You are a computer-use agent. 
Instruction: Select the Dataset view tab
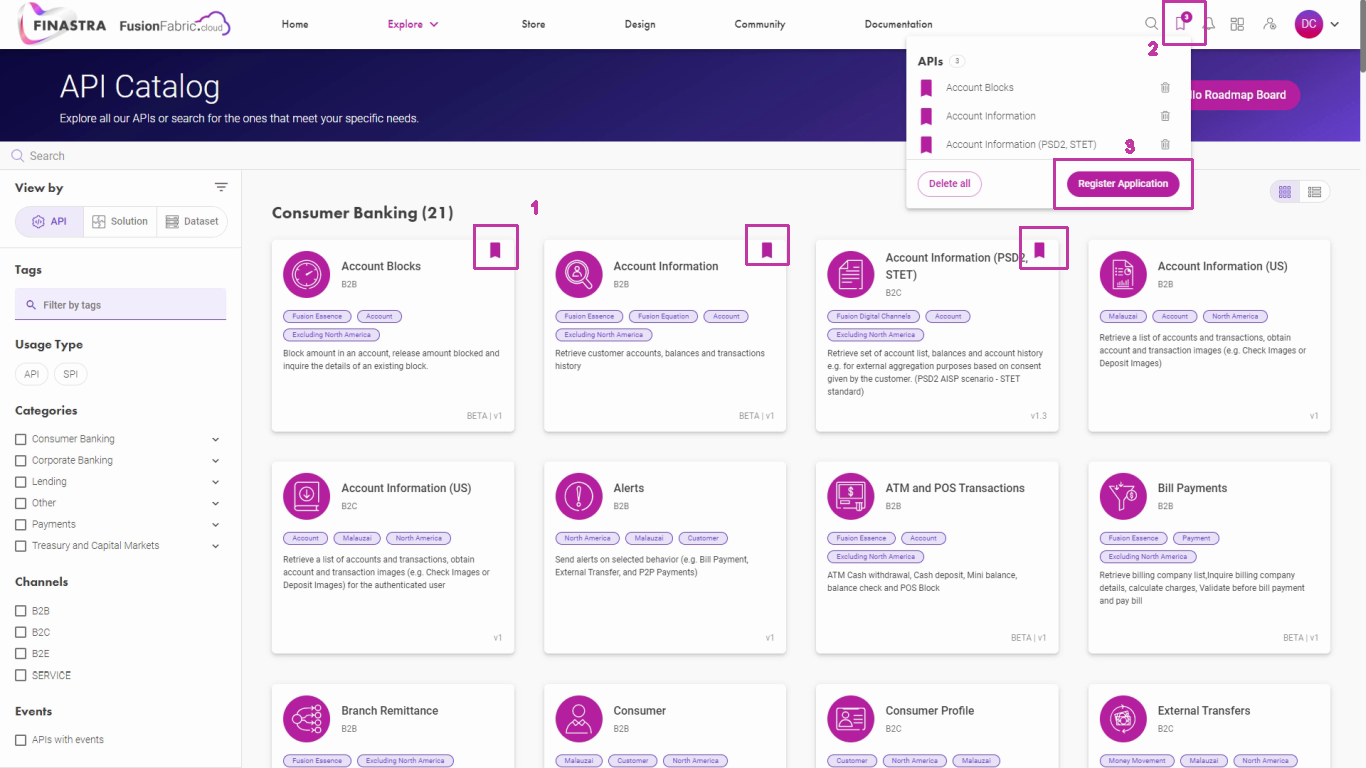pos(192,222)
